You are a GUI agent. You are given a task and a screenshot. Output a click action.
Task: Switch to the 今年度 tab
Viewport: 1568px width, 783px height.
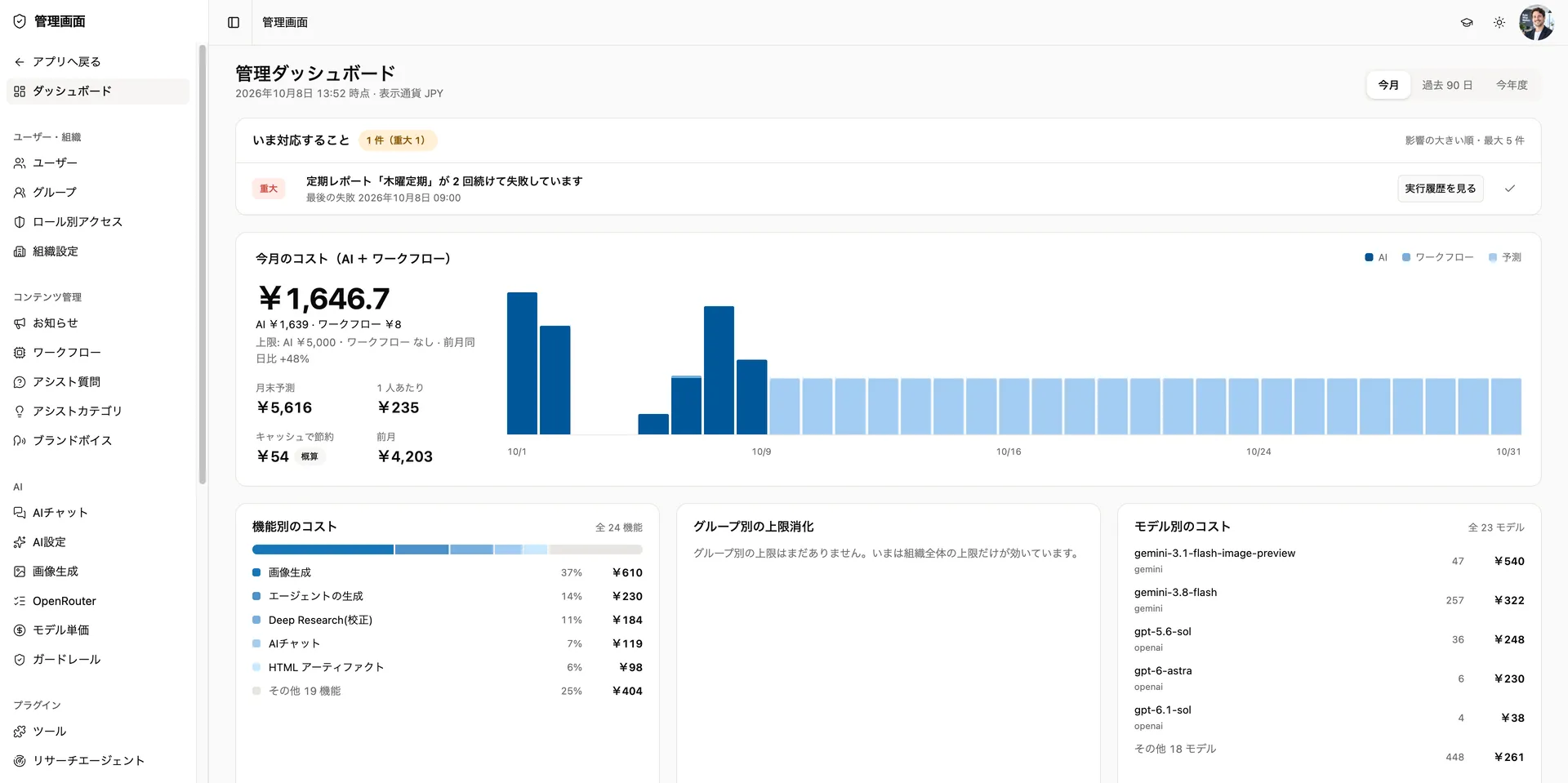coord(1512,85)
